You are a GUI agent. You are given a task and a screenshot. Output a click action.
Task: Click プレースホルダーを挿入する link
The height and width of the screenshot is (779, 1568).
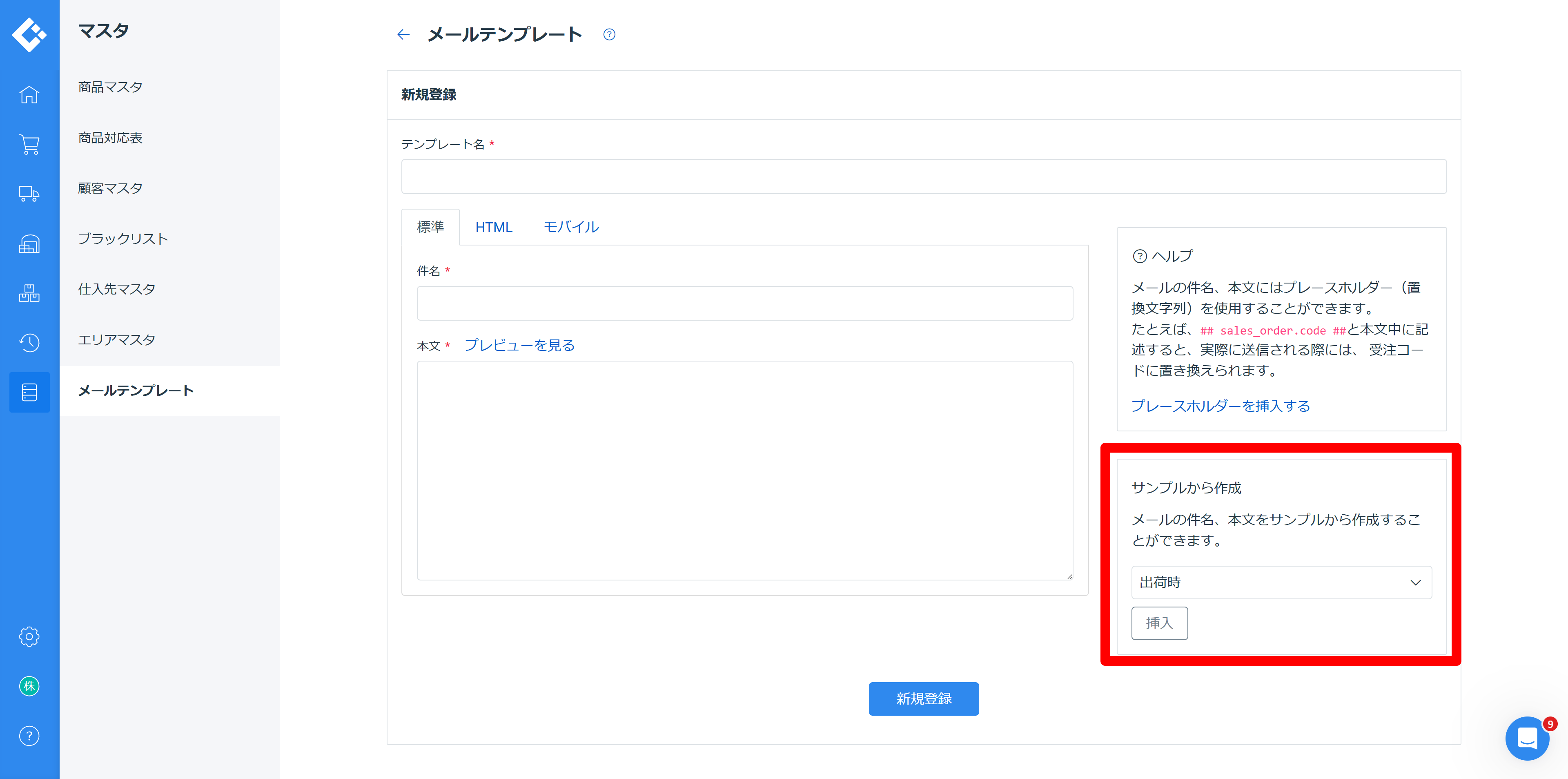coord(1221,406)
